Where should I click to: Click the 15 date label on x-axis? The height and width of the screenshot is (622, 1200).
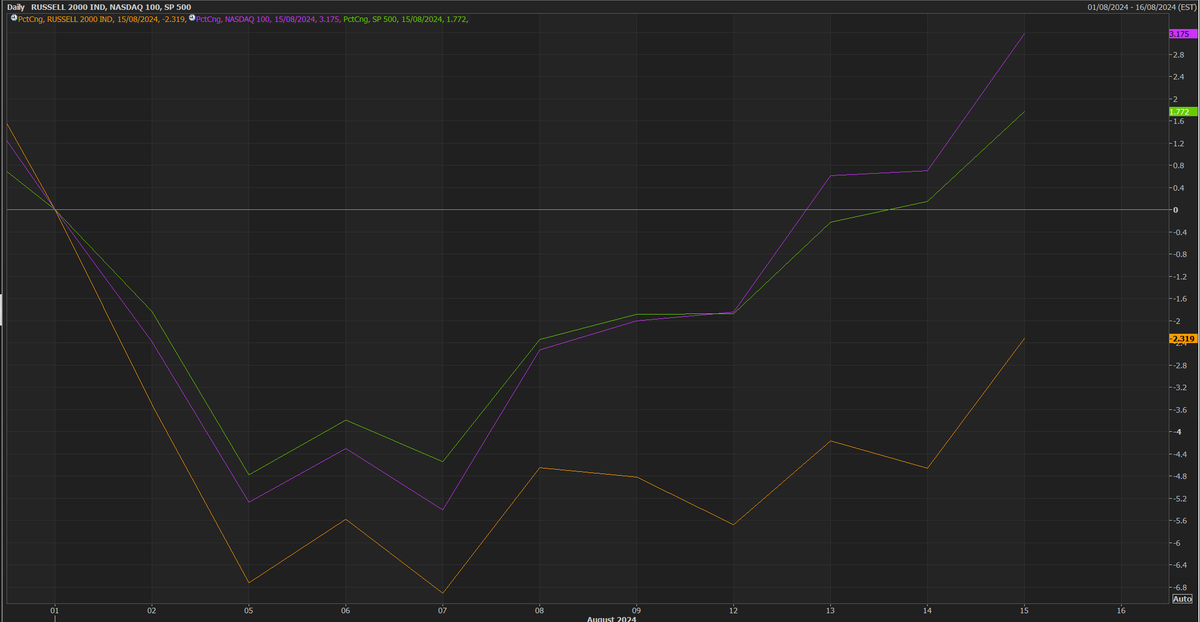pos(1024,609)
